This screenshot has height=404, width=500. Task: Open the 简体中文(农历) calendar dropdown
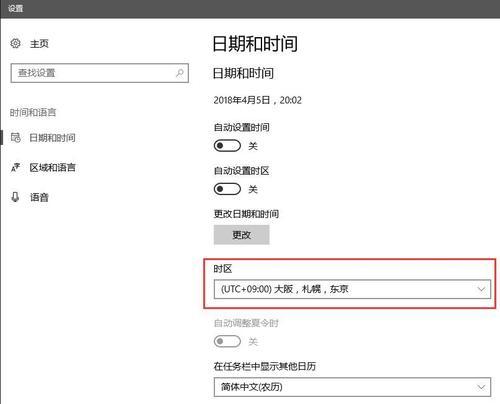pos(352,387)
